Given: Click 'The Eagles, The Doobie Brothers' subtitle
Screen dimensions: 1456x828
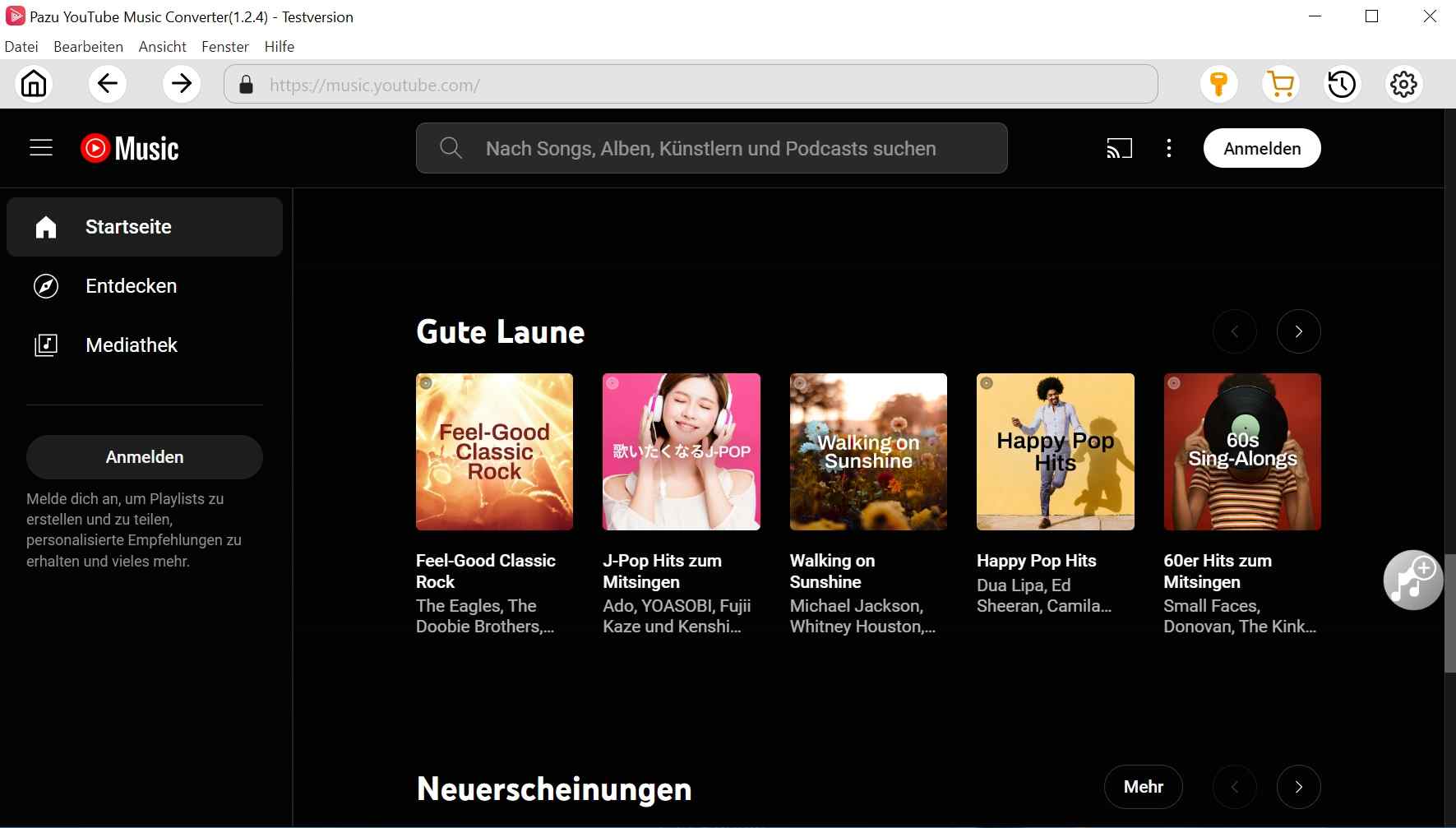Looking at the screenshot, I should coord(485,616).
